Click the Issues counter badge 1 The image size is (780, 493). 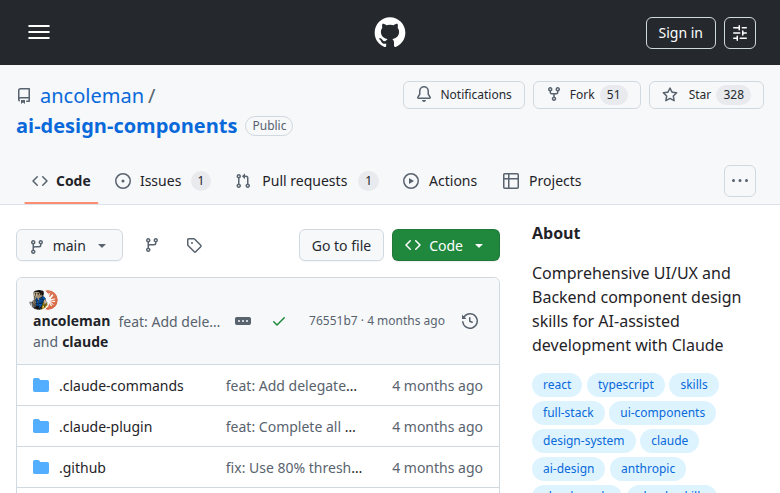pyautogui.click(x=201, y=181)
